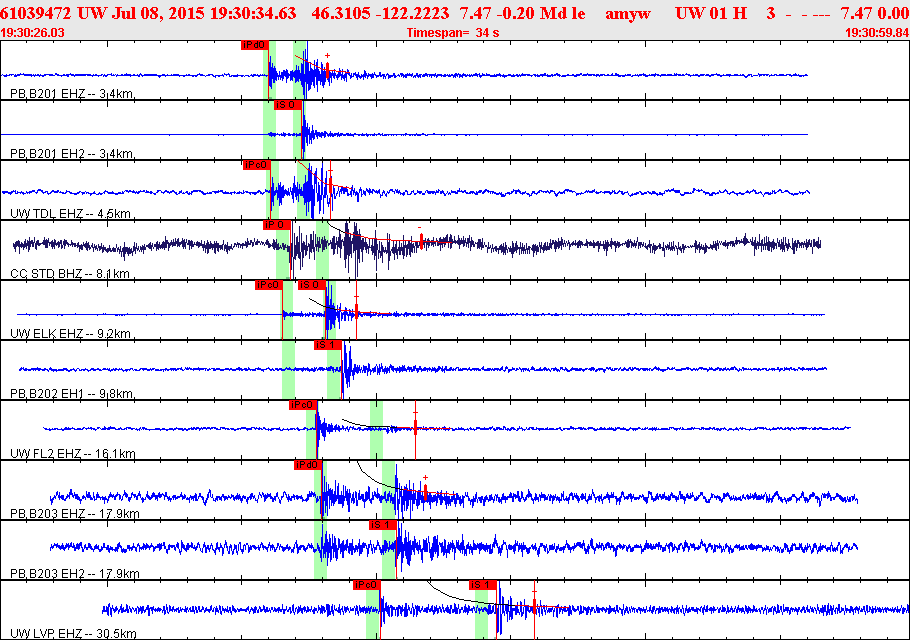Click the iS 1 flag on UW LVP trace
The image size is (910, 640).
pyautogui.click(x=482, y=585)
